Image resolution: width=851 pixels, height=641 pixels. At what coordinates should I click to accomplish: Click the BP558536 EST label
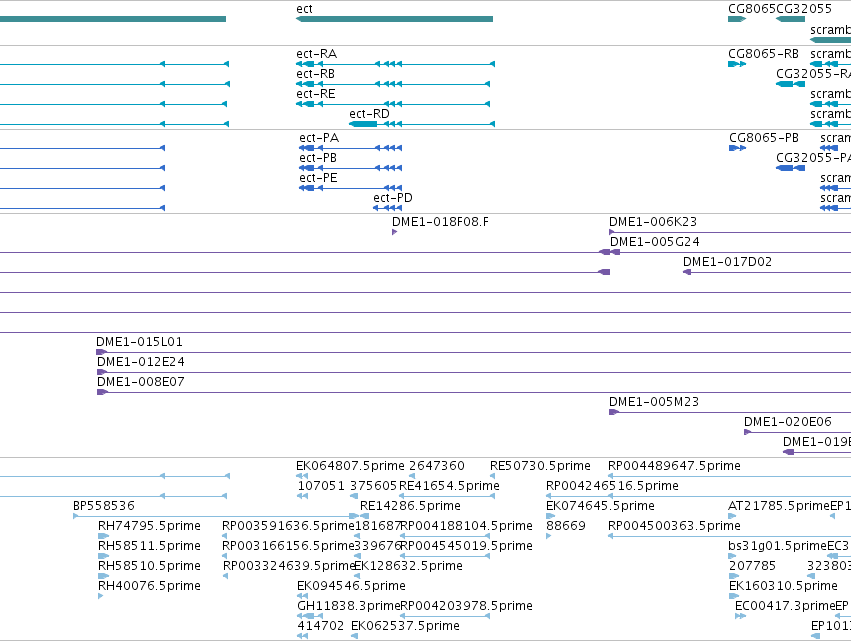coord(104,506)
